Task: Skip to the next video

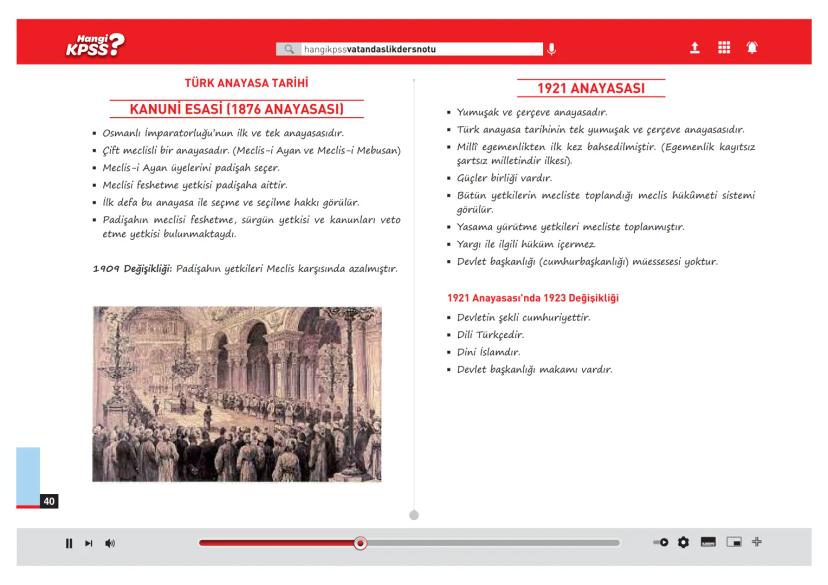Action: coord(88,543)
